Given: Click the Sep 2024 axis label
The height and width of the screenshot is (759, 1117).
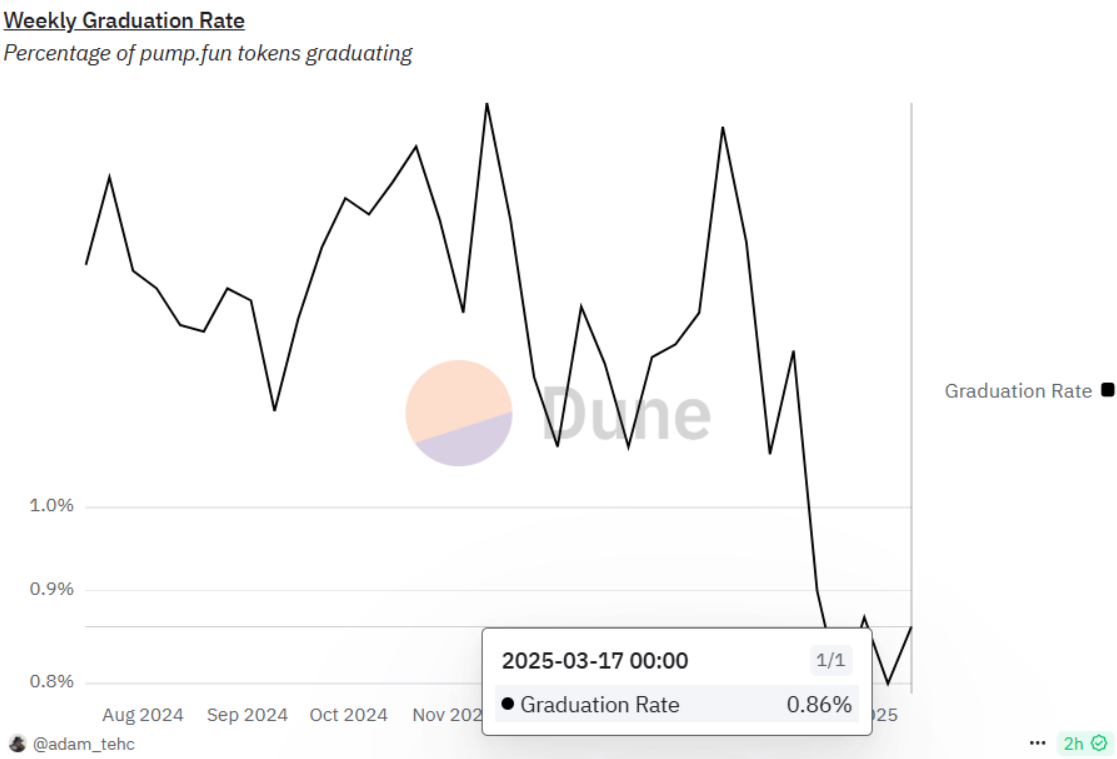Looking at the screenshot, I should (247, 715).
